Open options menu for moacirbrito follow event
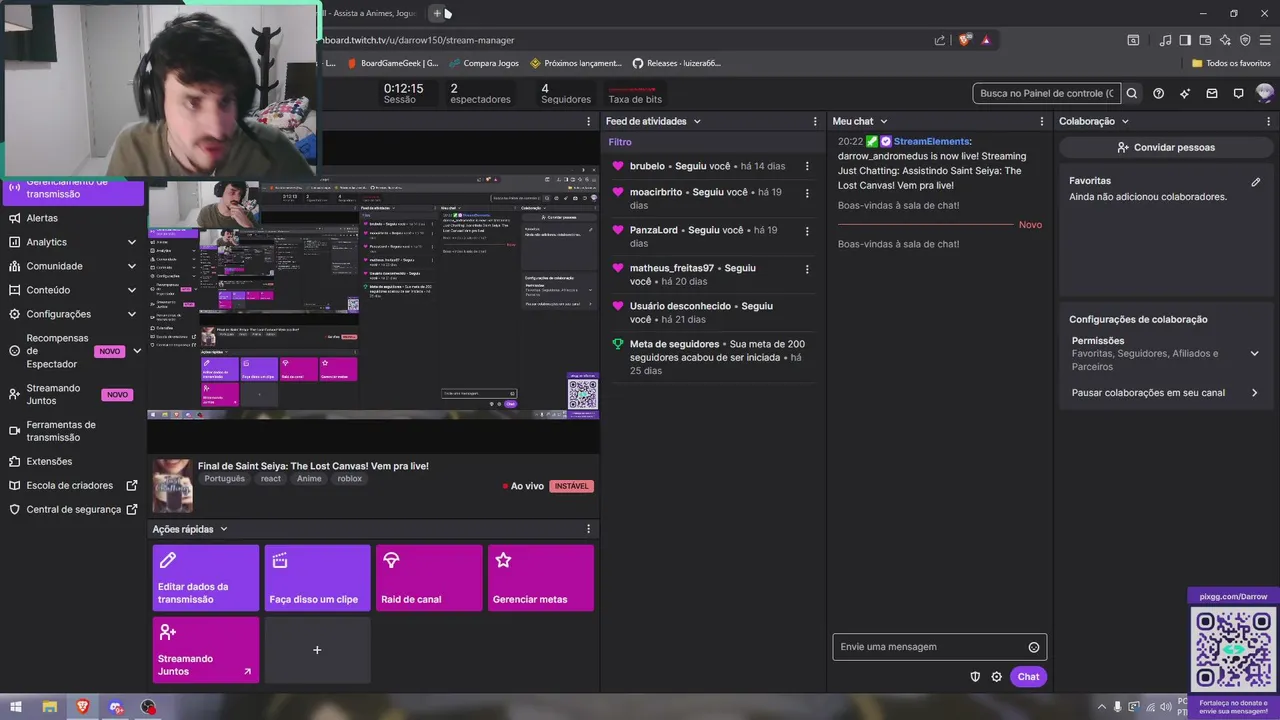 pyautogui.click(x=807, y=192)
